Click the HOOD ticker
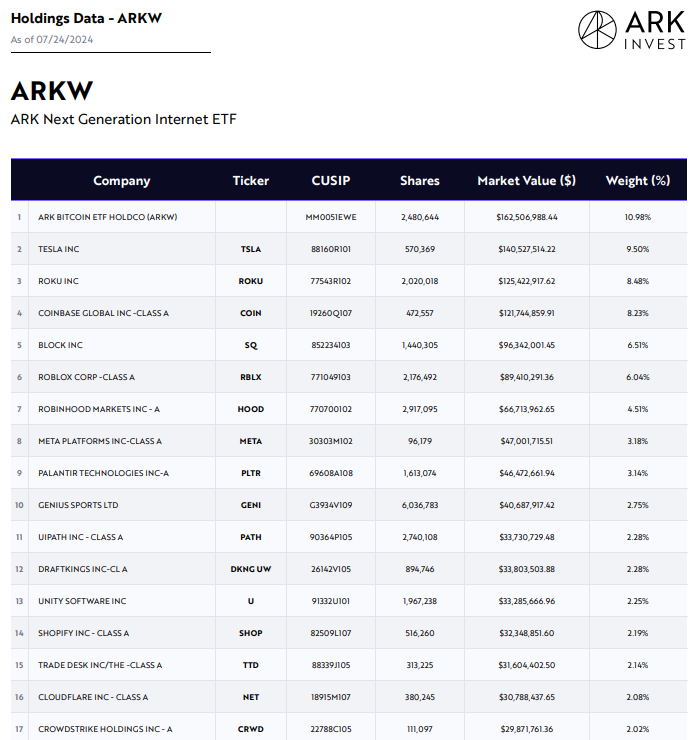This screenshot has height=740, width=692. [x=251, y=409]
